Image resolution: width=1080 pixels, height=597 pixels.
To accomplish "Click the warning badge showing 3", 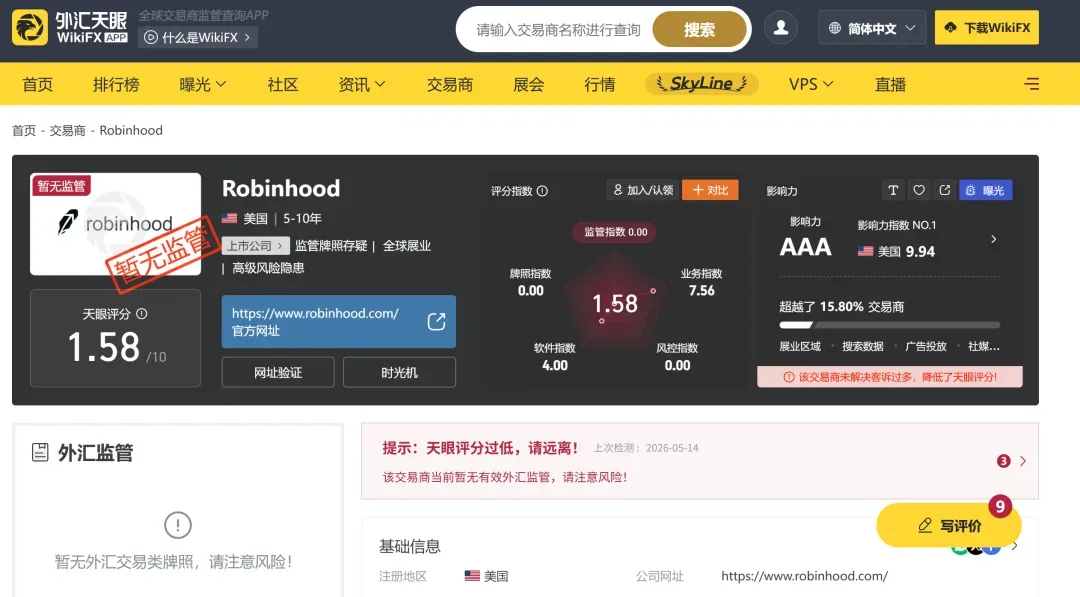I will tap(1004, 461).
